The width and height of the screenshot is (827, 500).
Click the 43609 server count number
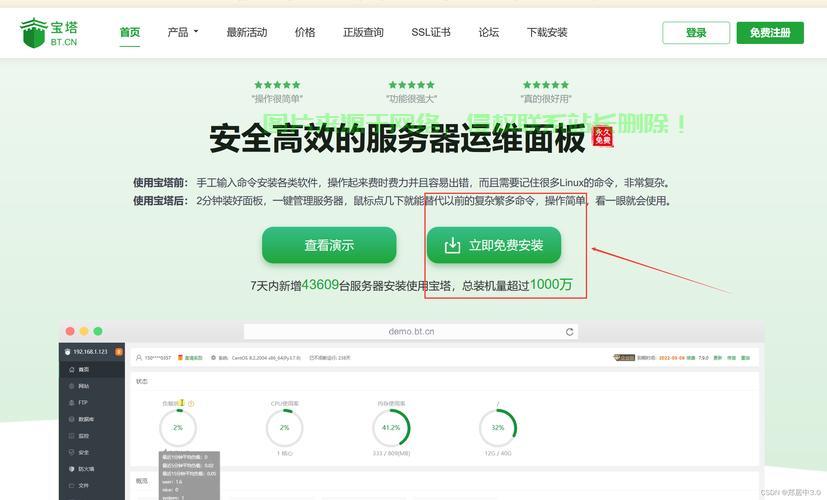click(320, 285)
